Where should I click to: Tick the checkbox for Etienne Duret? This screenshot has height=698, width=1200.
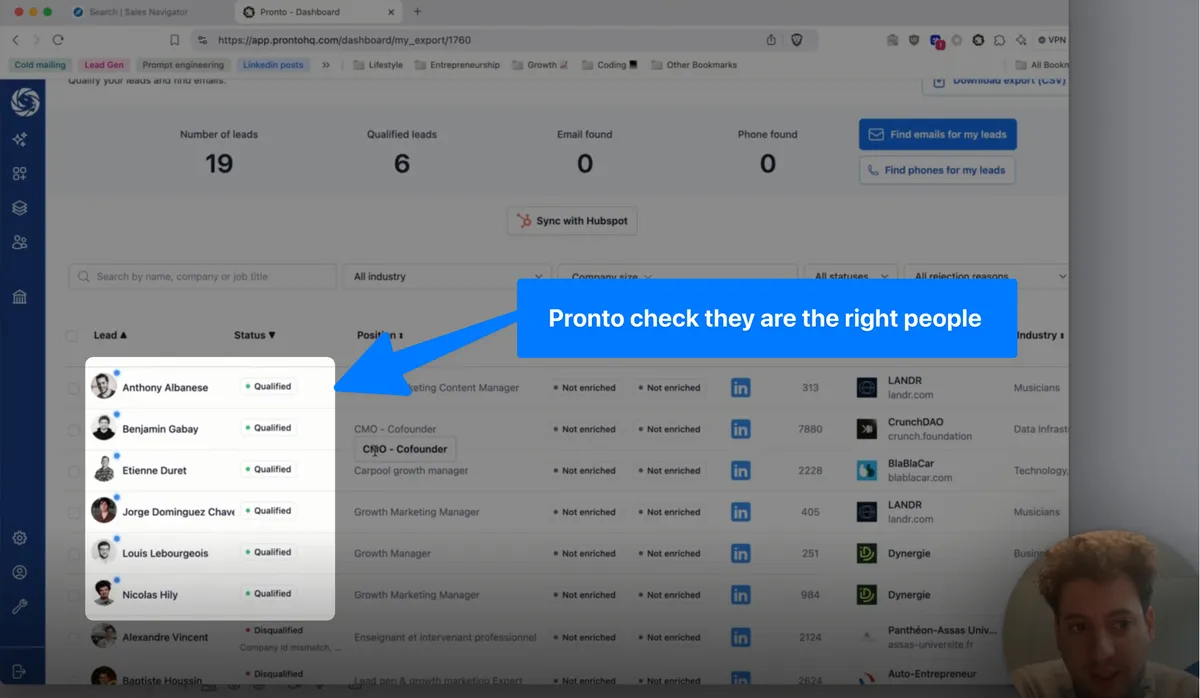[x=73, y=471]
